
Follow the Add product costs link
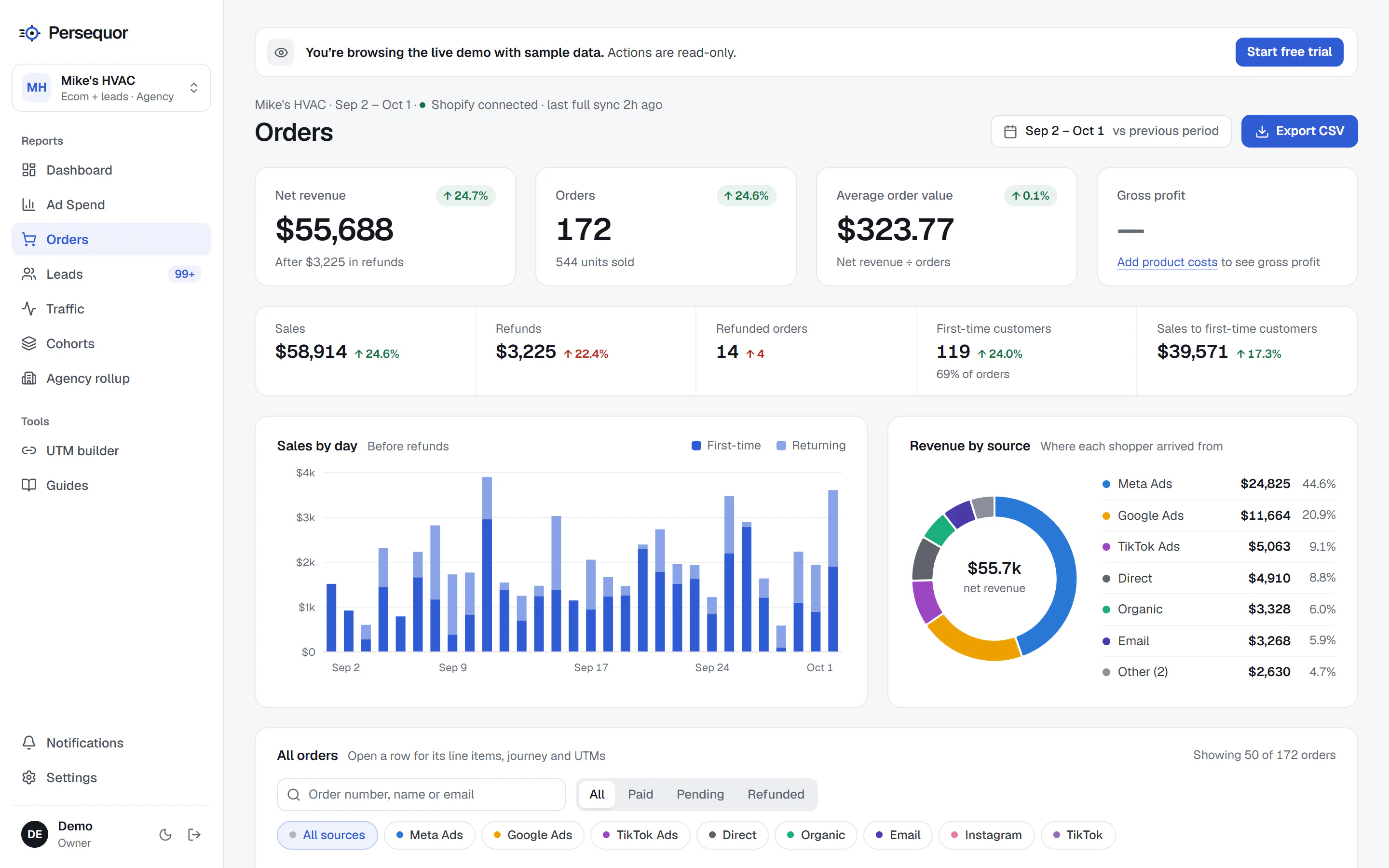coord(1166,262)
